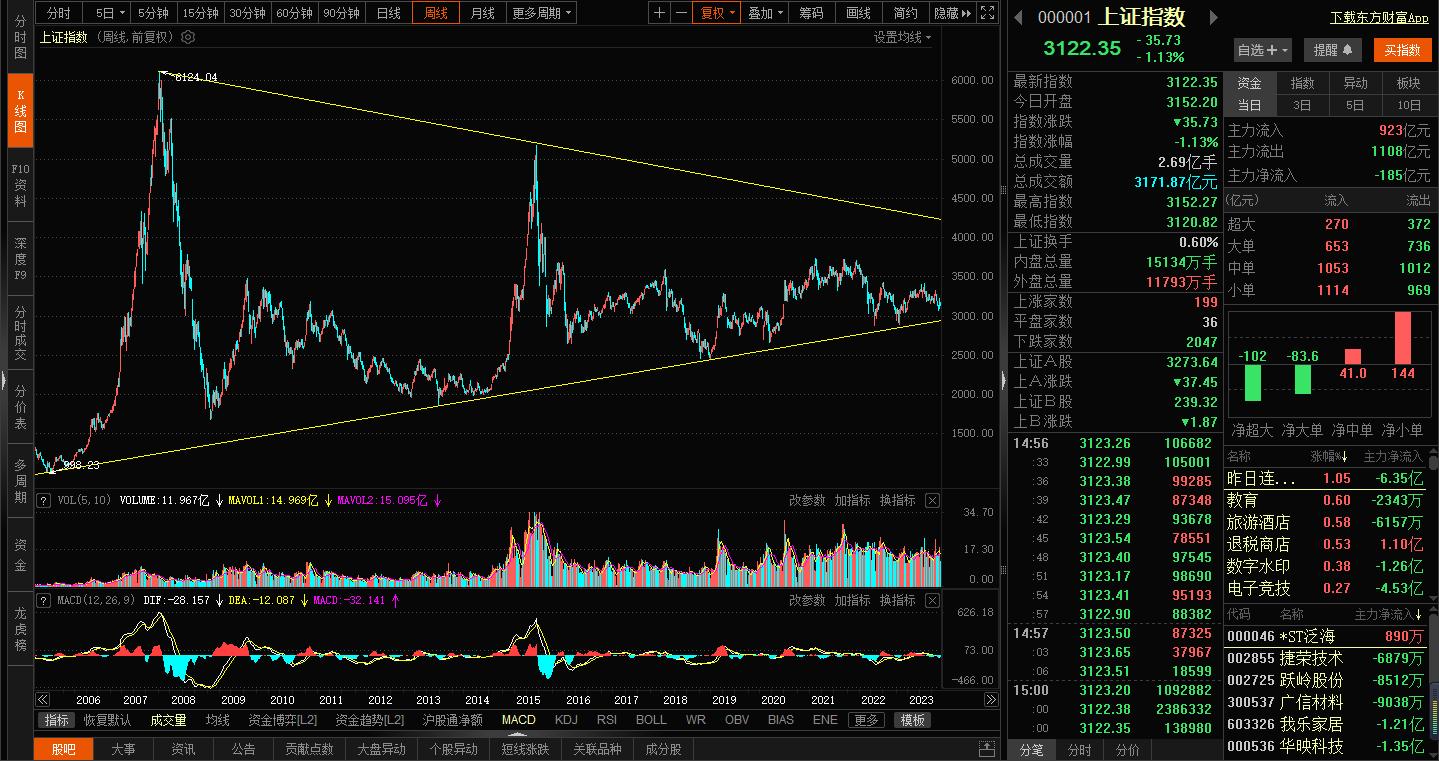Toggle the 筹码 chip distribution view
The image size is (1439, 761).
click(811, 13)
